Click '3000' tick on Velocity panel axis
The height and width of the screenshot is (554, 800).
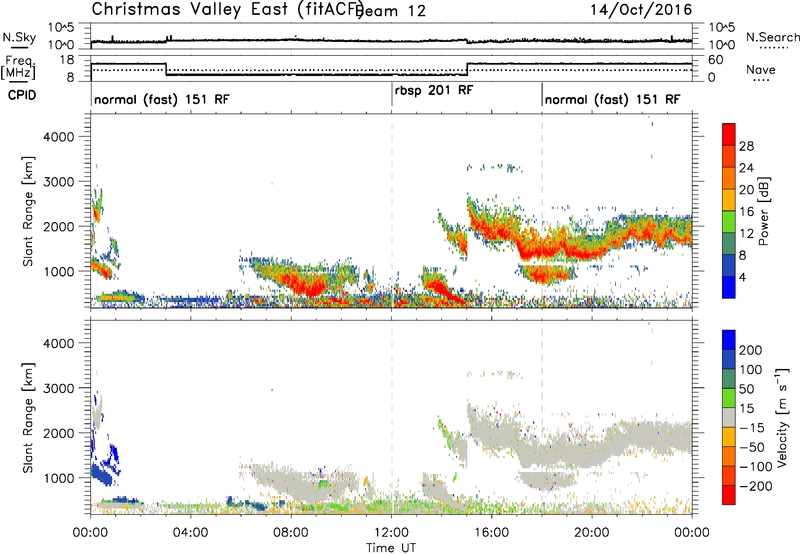[x=58, y=388]
